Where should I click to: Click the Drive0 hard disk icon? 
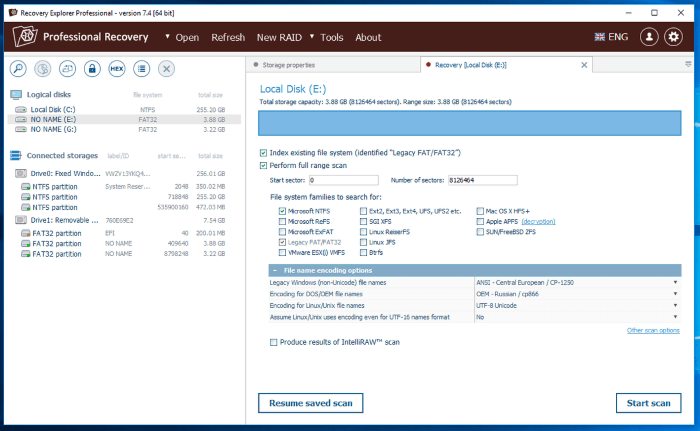coord(21,173)
